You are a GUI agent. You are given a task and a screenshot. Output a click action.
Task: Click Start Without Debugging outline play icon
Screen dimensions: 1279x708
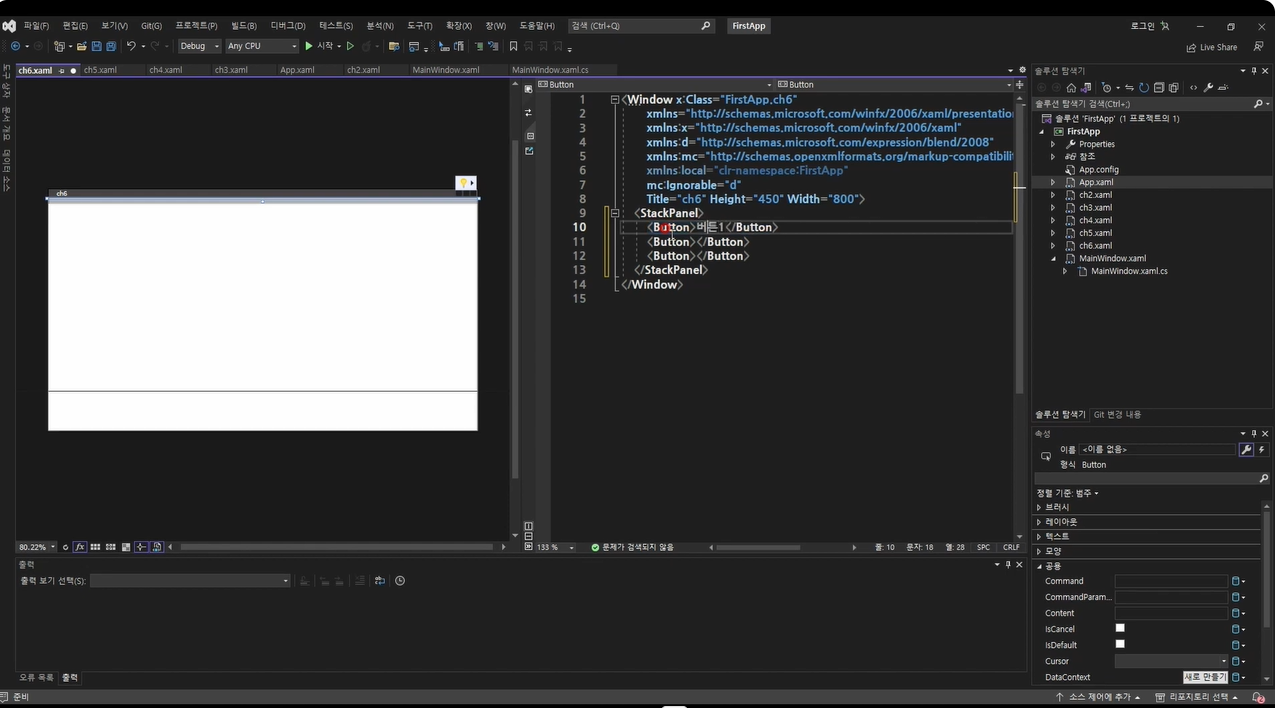point(350,46)
